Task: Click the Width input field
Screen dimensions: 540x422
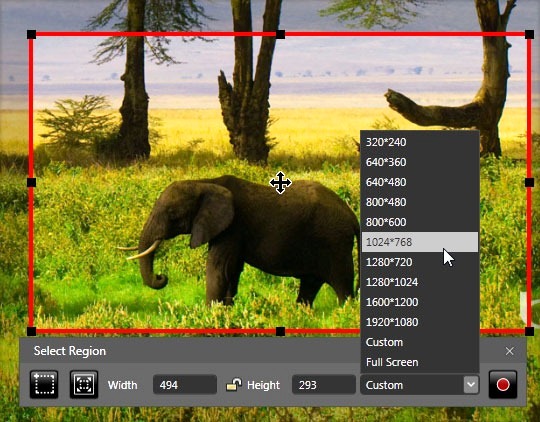Action: 185,384
